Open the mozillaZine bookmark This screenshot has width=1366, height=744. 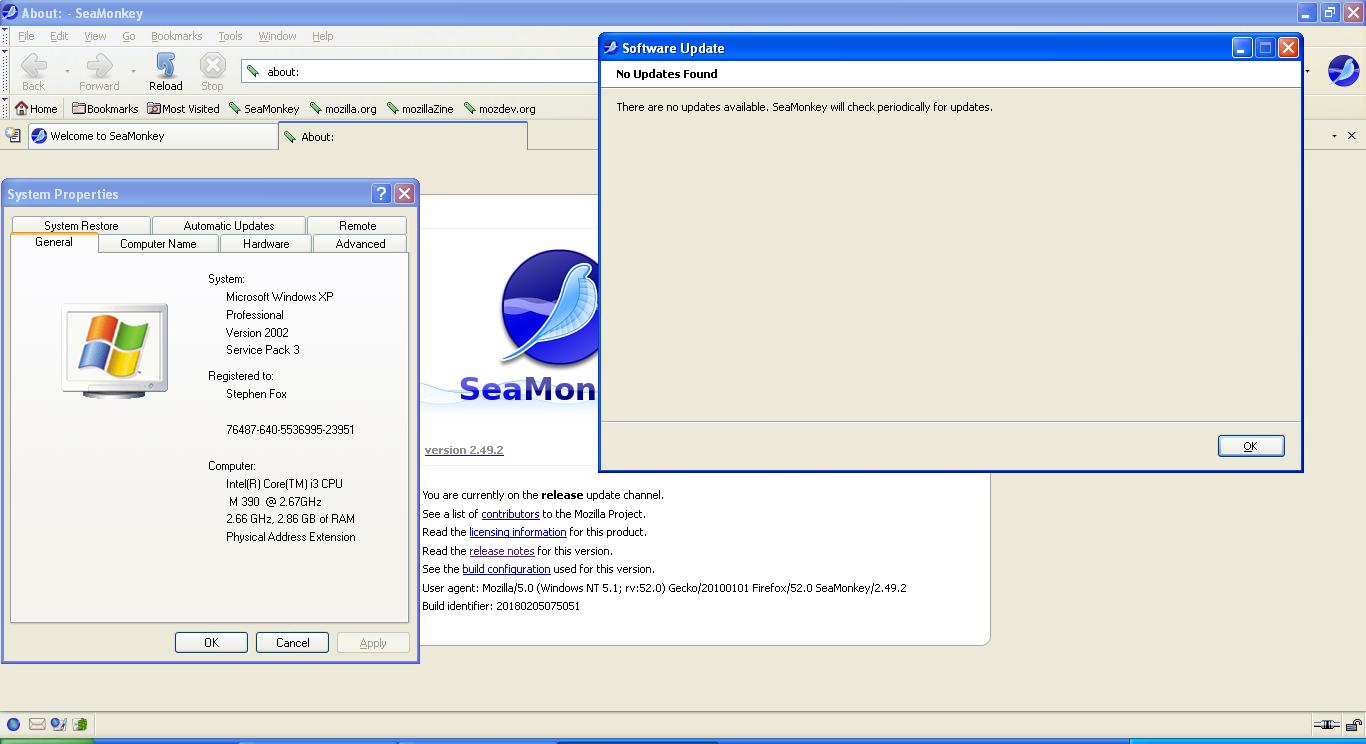tap(420, 108)
